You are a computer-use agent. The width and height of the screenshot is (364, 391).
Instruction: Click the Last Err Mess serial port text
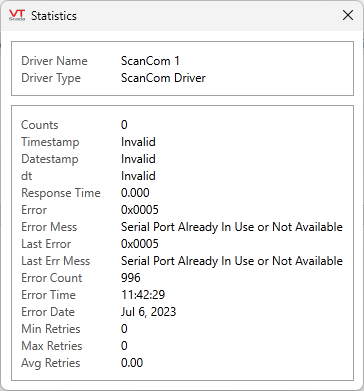[x=232, y=261]
